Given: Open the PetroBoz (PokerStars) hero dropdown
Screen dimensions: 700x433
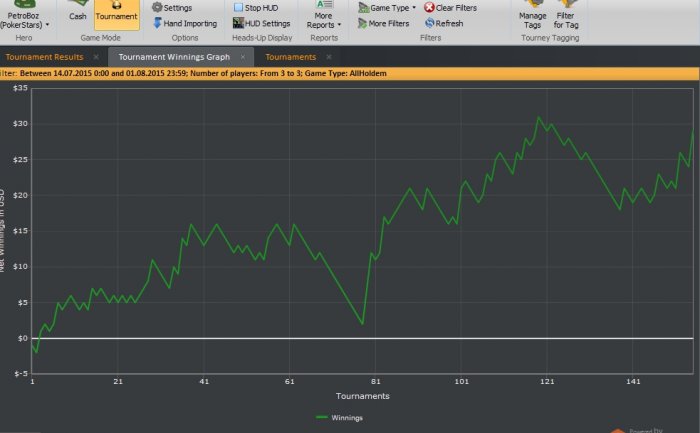Looking at the screenshot, I should pyautogui.click(x=24, y=16).
